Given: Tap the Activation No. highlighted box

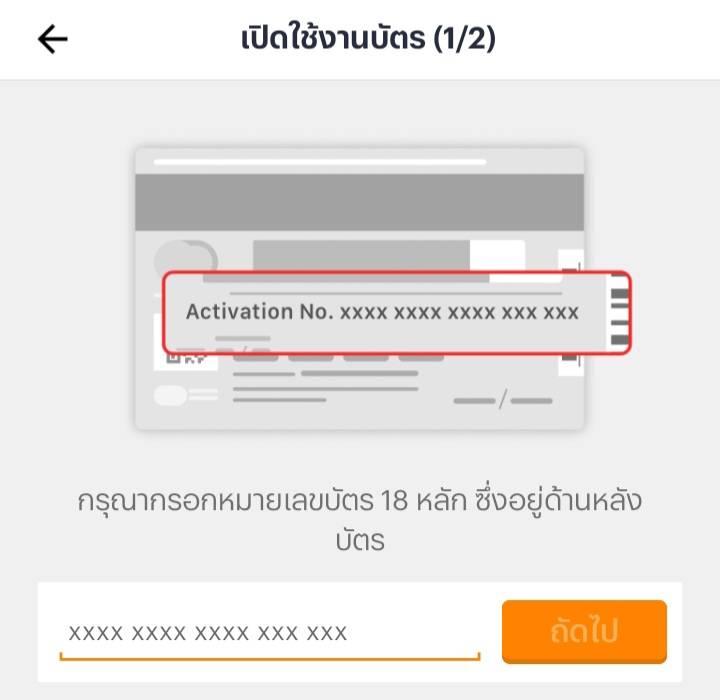Looking at the screenshot, I should pyautogui.click(x=397, y=312).
